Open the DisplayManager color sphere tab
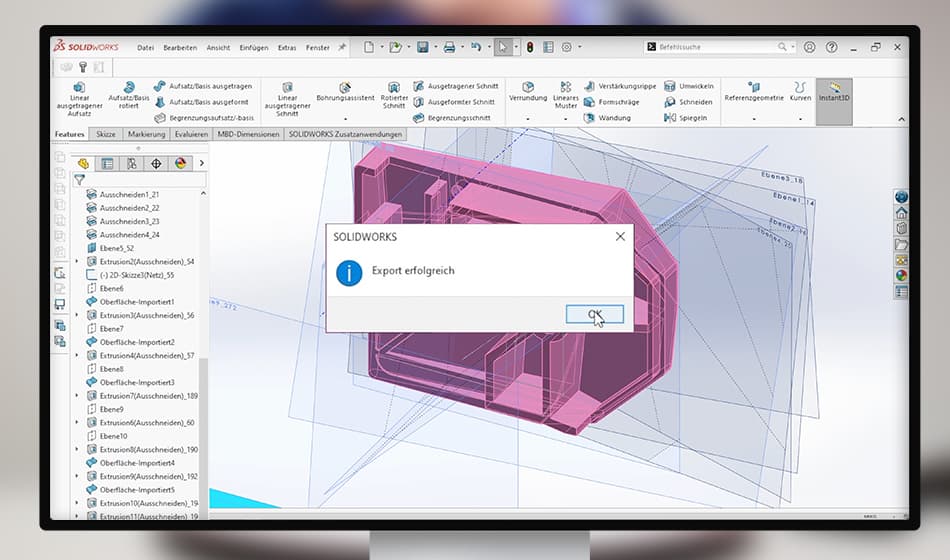Screen dimensions: 950x560 [x=181, y=164]
